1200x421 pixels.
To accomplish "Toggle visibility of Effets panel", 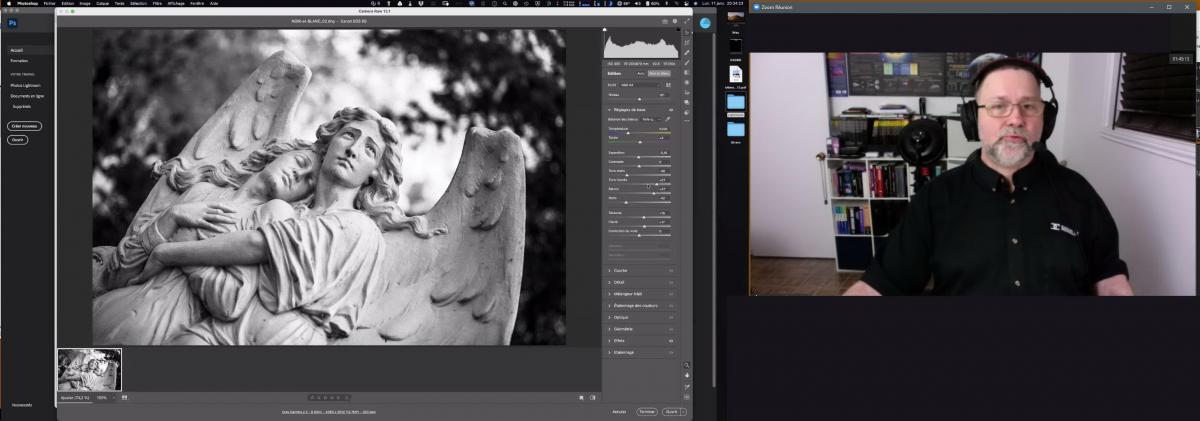I will (670, 341).
